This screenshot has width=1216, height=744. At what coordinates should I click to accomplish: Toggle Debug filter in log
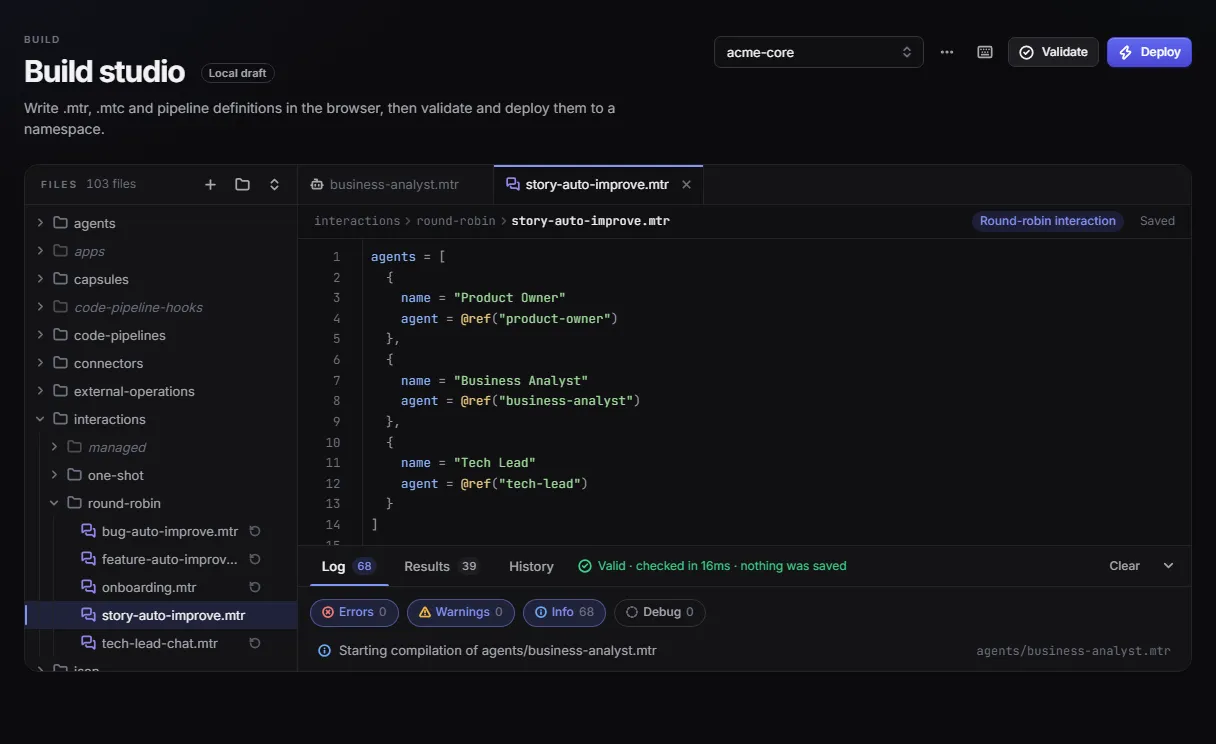660,612
